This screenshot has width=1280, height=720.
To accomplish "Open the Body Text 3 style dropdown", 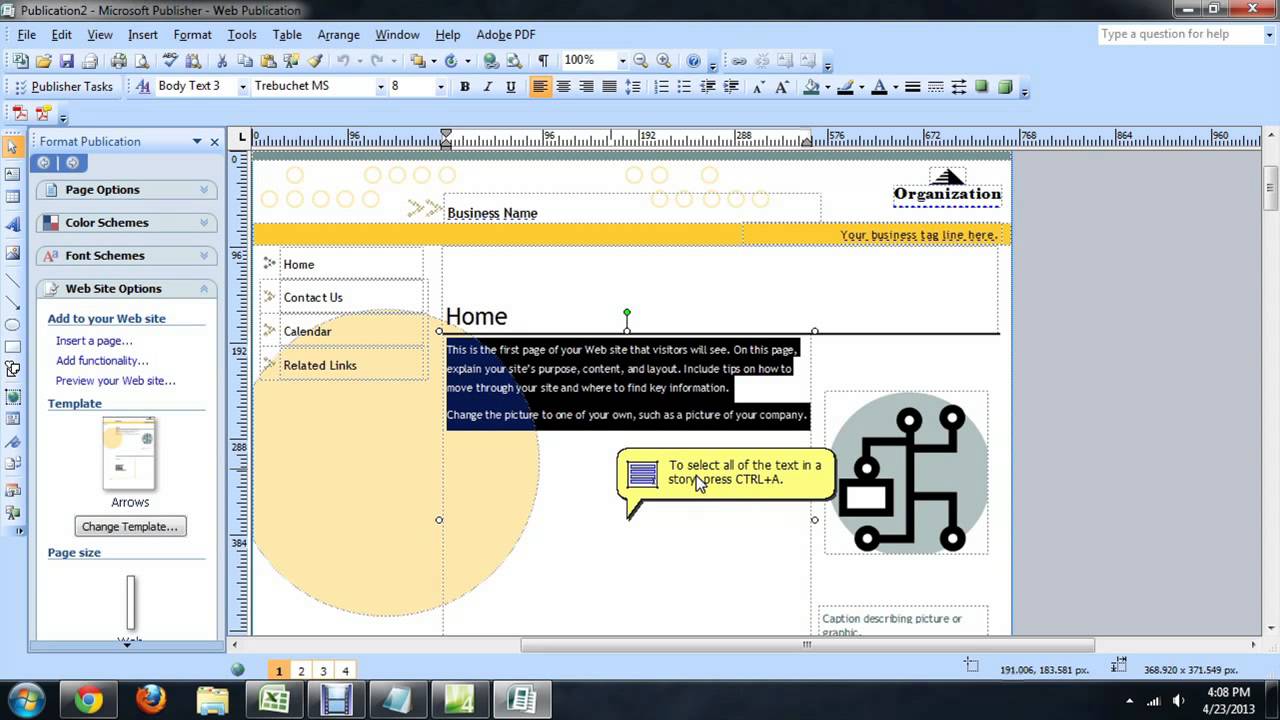I will coord(242,87).
